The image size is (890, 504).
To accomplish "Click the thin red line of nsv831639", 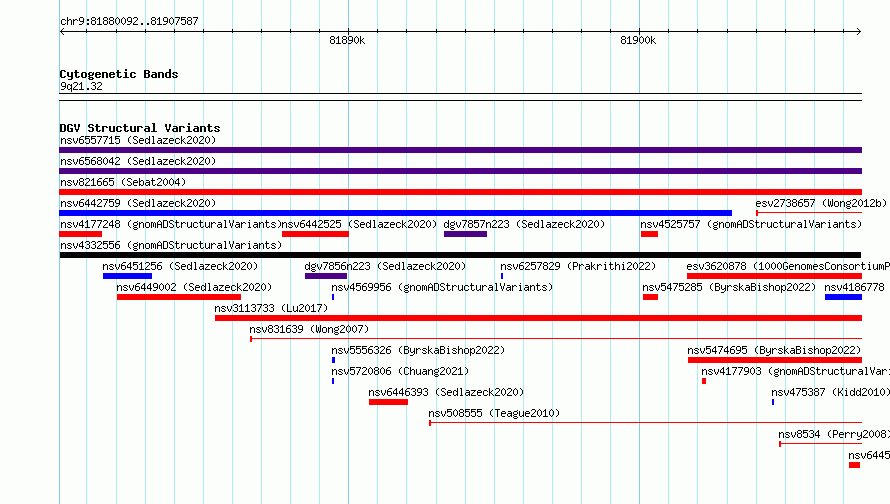I will coord(556,339).
